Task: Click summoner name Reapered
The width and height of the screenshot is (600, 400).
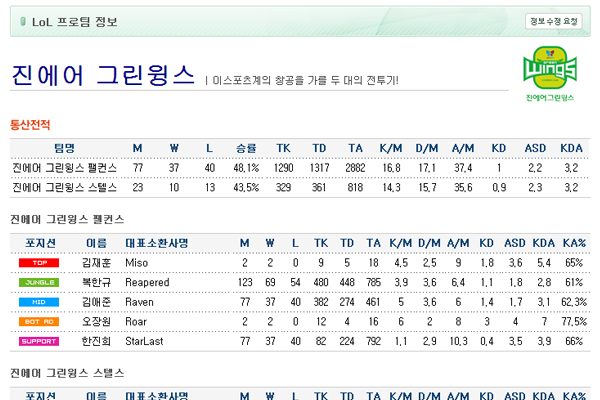Action: click(x=147, y=282)
